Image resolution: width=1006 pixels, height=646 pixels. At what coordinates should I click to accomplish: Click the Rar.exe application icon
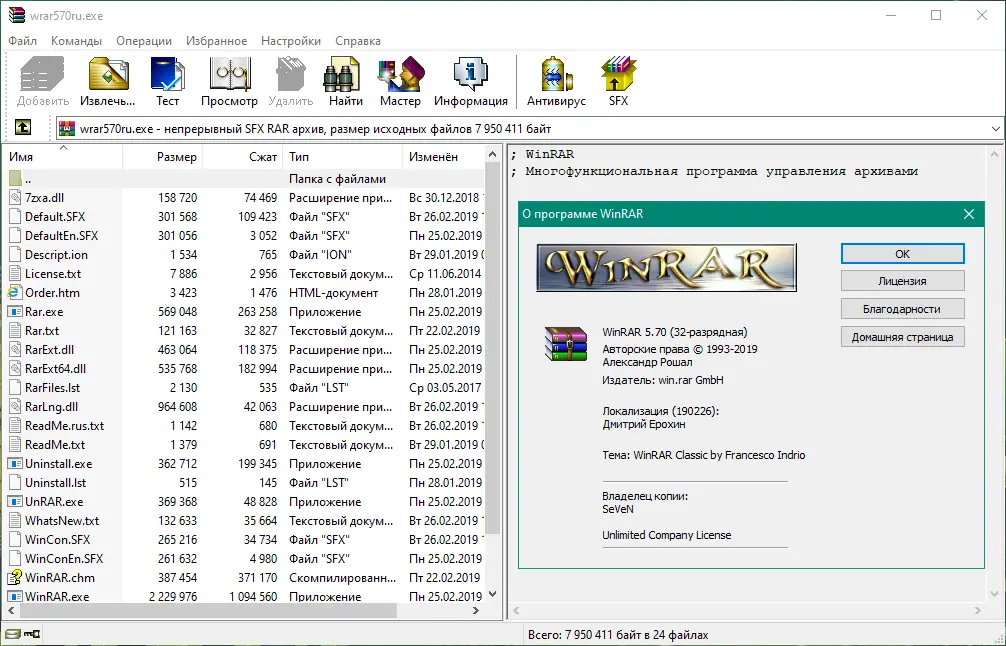point(15,312)
